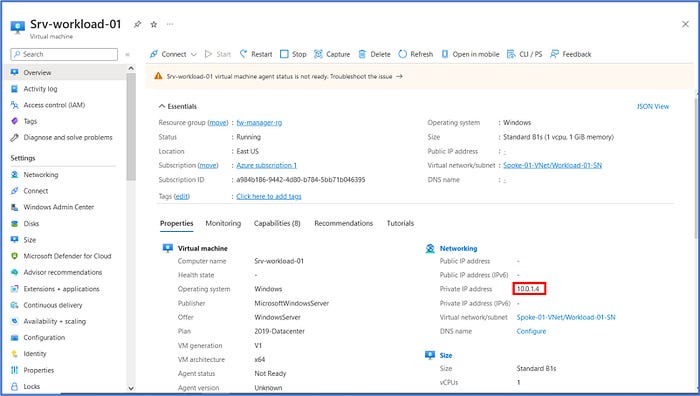
Task: Switch to the Properties tab
Action: pyautogui.click(x=176, y=223)
